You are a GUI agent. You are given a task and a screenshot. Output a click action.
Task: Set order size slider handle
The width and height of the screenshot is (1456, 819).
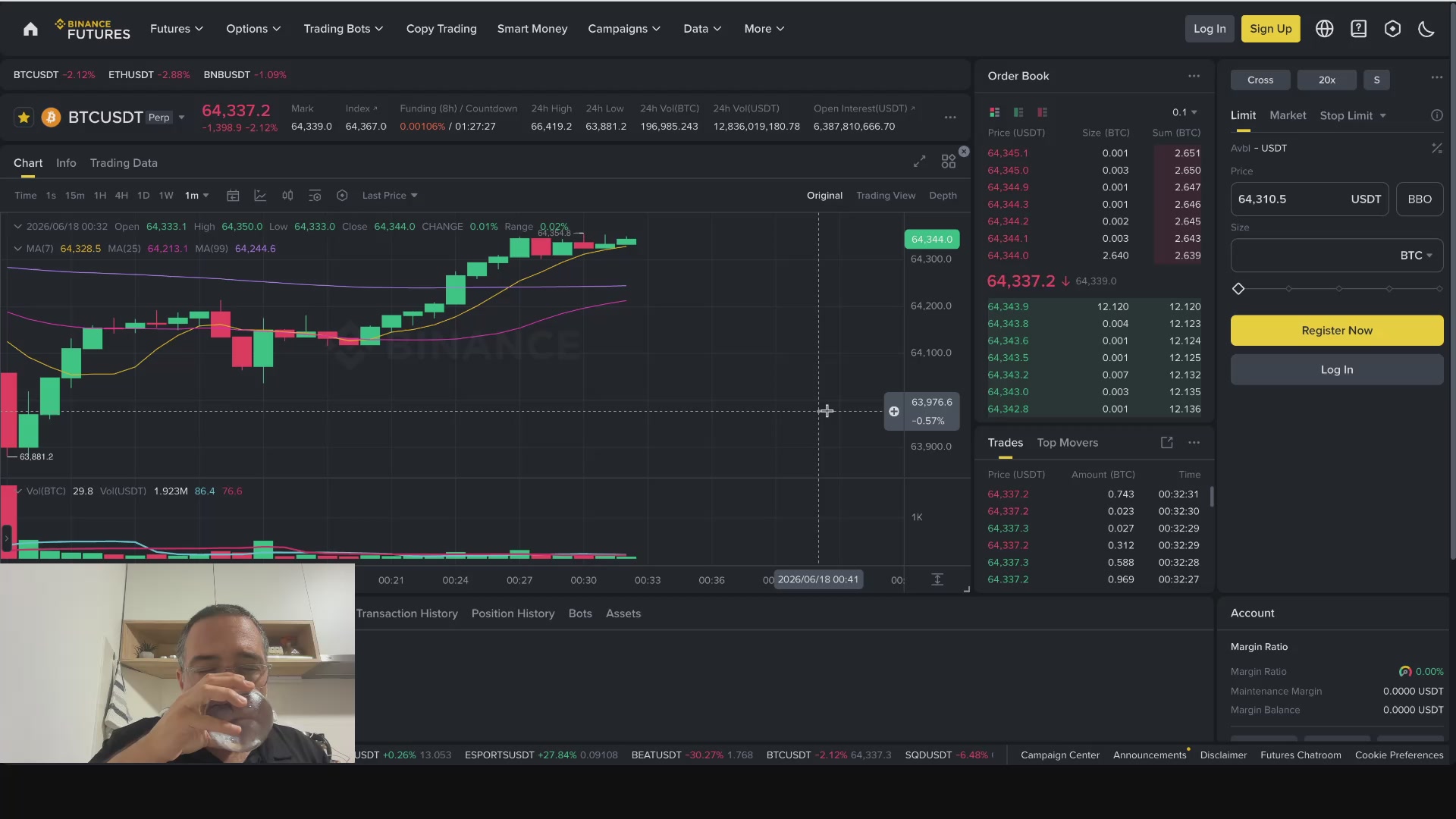[1238, 289]
